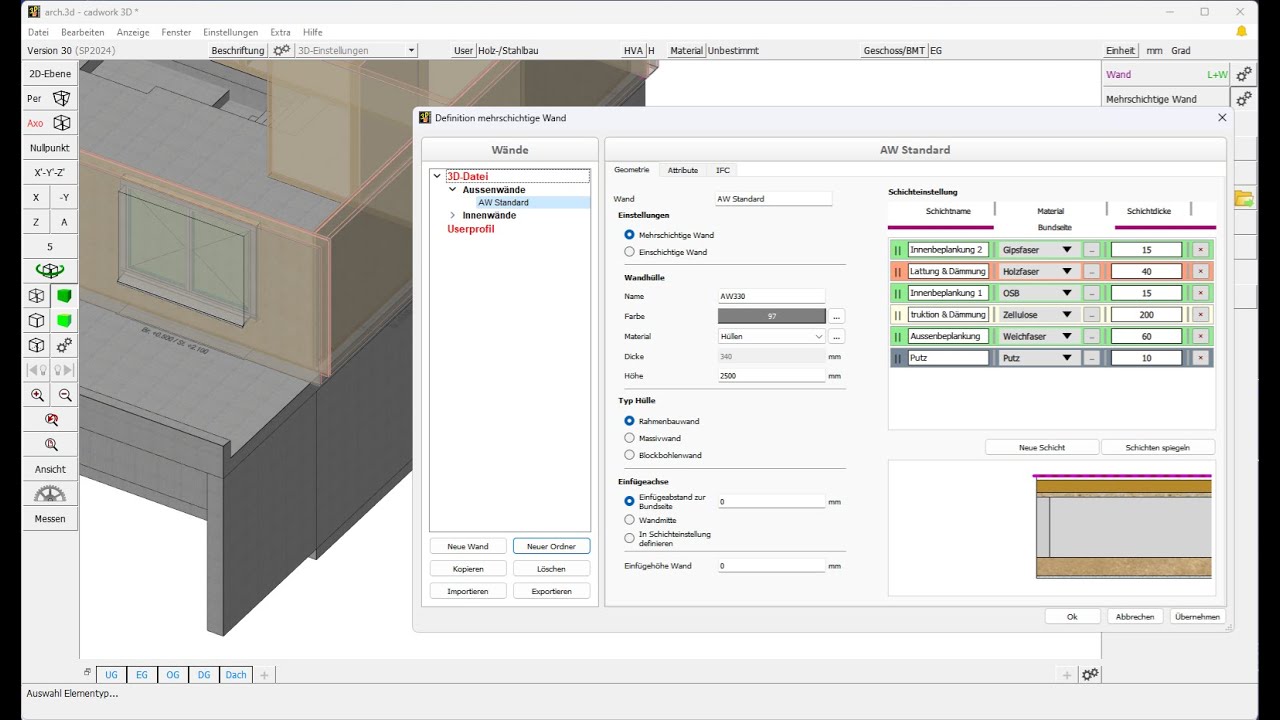
Task: Click the zoom window magnifier icon
Action: pos(50,444)
